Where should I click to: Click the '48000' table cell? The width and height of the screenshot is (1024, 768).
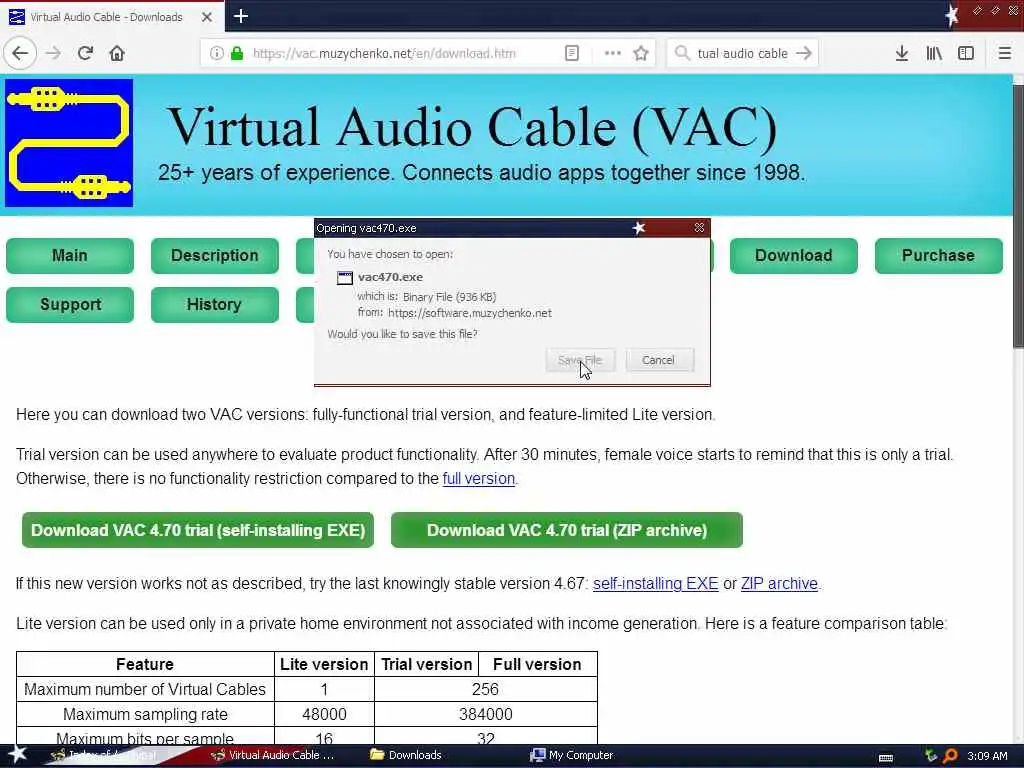coord(324,714)
